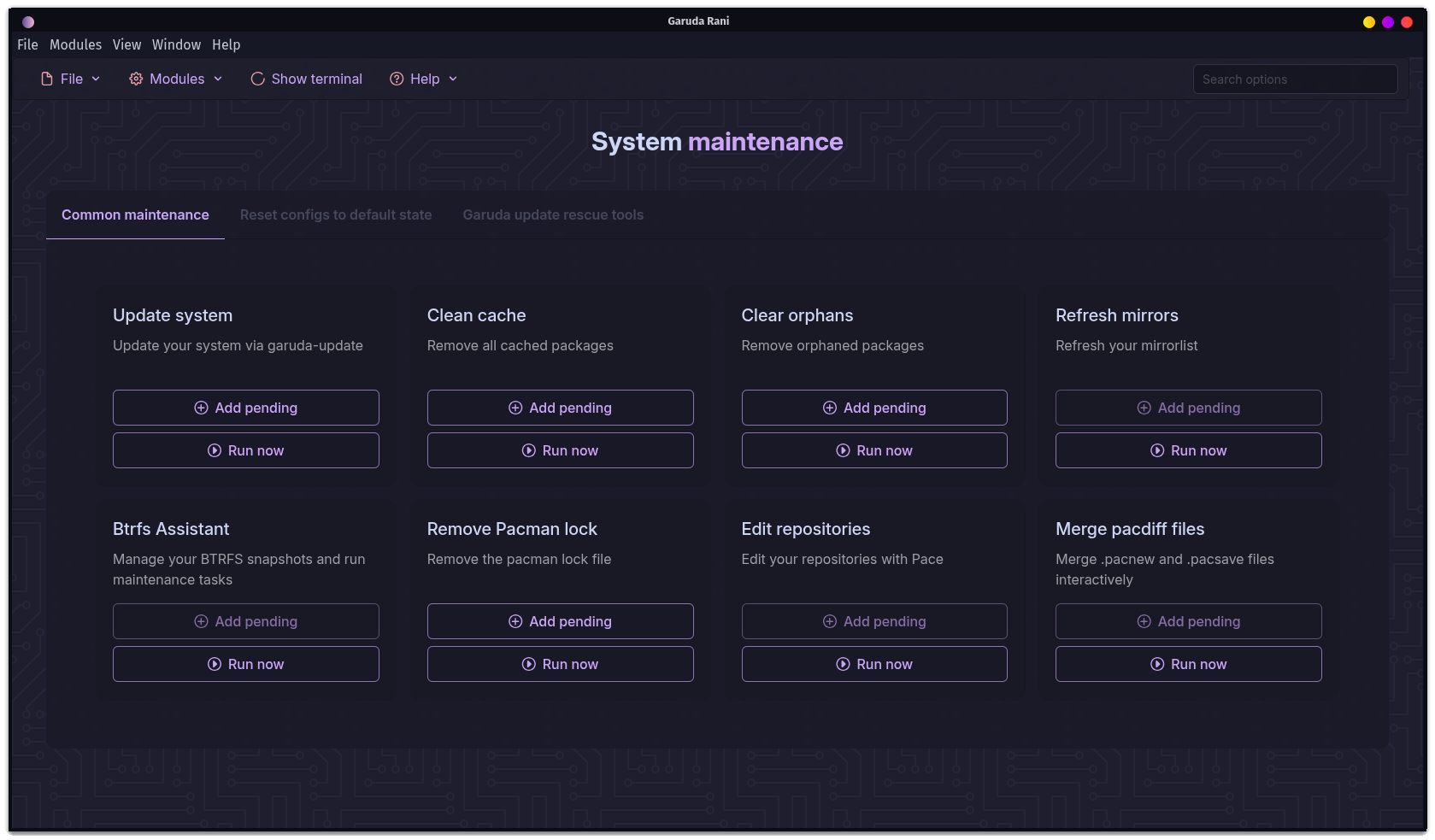The width and height of the screenshot is (1435, 840).
Task: Expand the File toolbar dropdown chevron
Action: [x=96, y=79]
